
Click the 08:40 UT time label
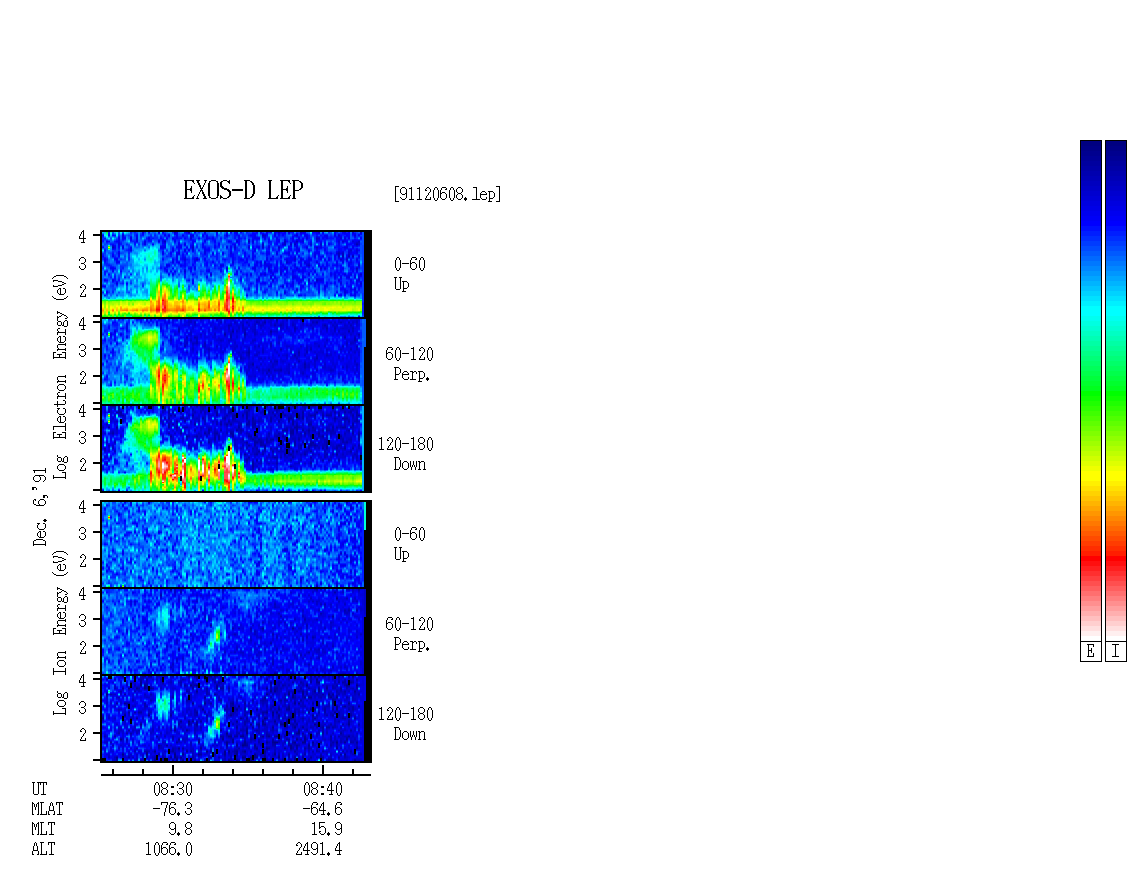click(x=322, y=789)
